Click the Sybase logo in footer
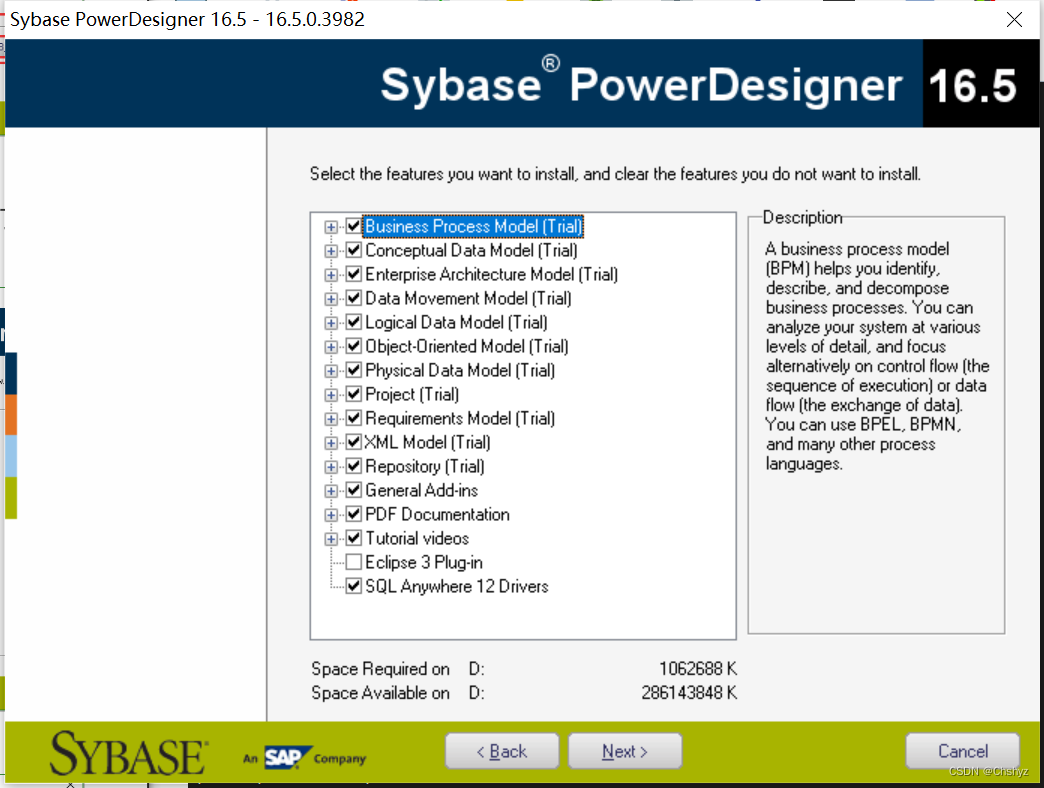1044x788 pixels. (129, 753)
